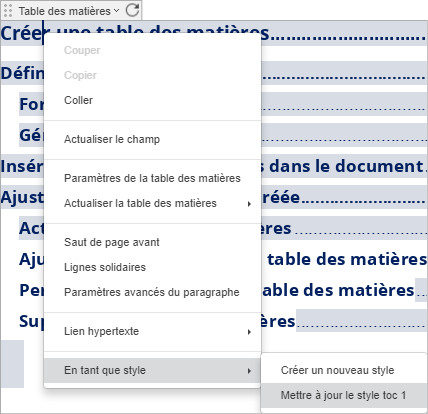The image size is (428, 414).
Task: Toggle Saut de page avant
Action: 152,242
